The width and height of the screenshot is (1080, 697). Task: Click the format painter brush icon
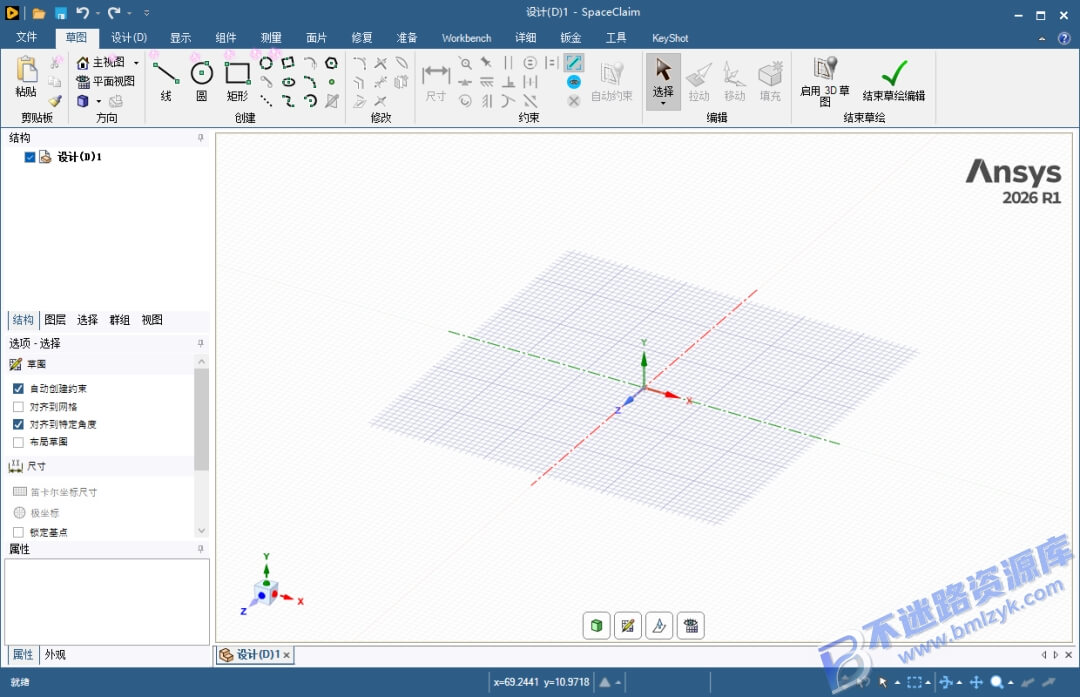pos(55,101)
